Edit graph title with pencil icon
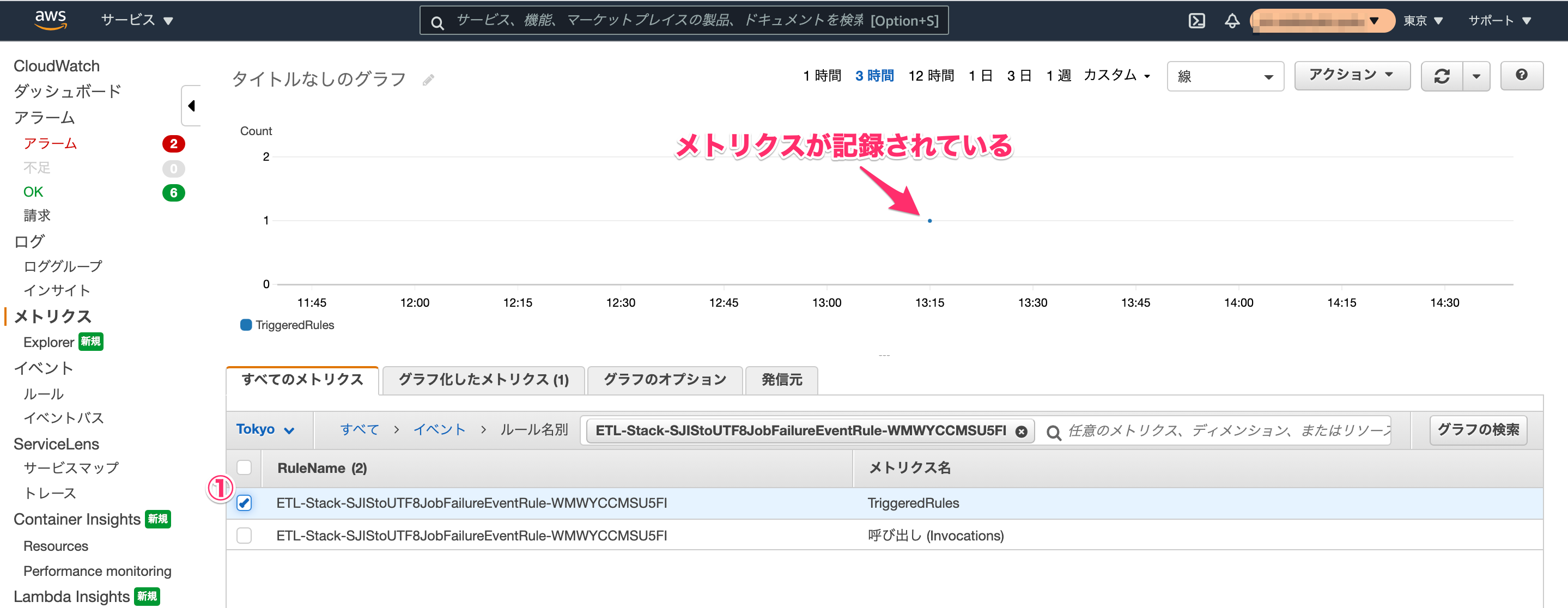The image size is (1568, 608). (x=428, y=80)
